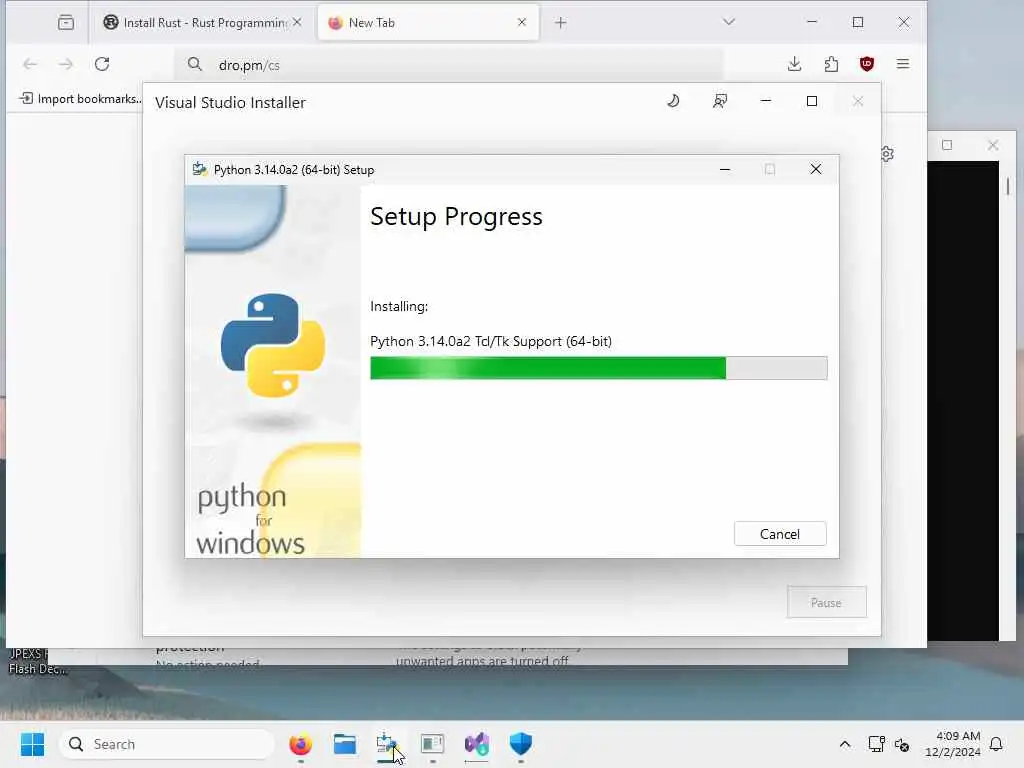Image resolution: width=1024 pixels, height=768 pixels.
Task: Close the New Tab tab
Action: (522, 22)
